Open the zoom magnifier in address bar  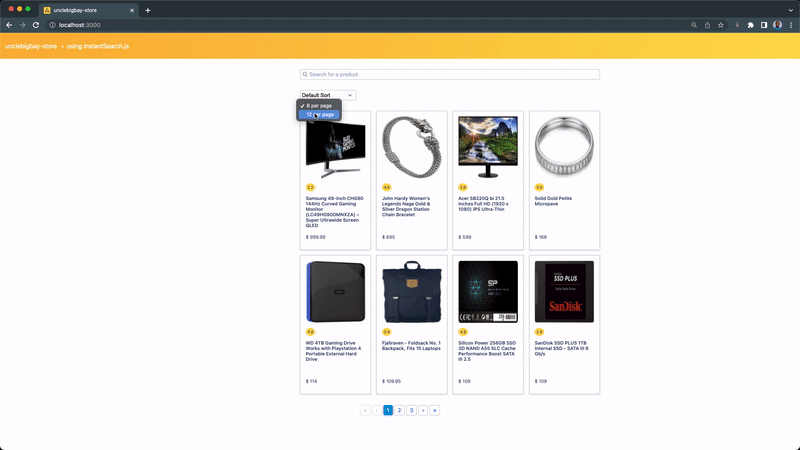coord(694,25)
